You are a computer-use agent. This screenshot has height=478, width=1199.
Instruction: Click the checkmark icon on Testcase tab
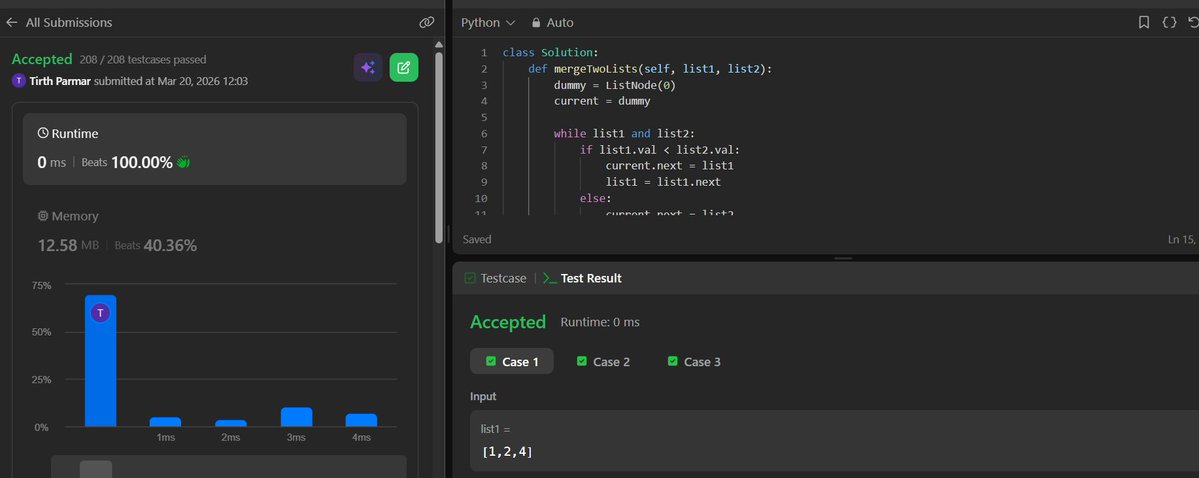[x=470, y=278]
